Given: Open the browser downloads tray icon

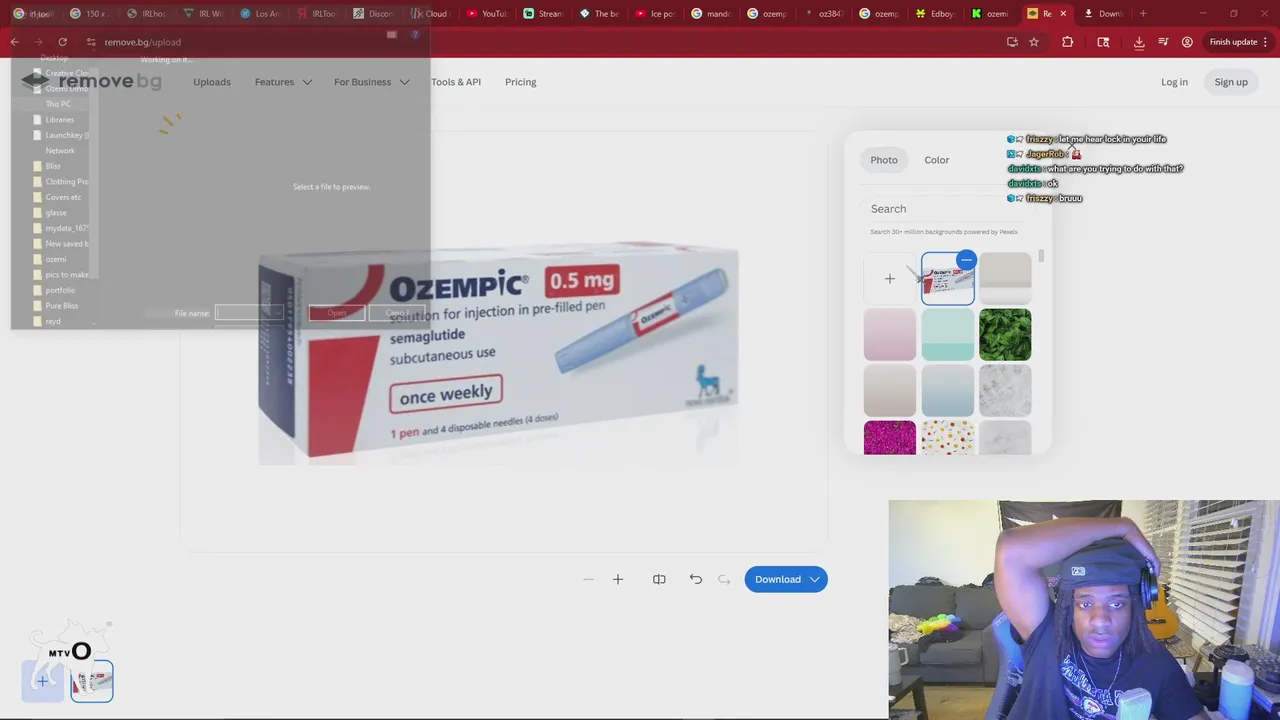Looking at the screenshot, I should coord(1139,42).
